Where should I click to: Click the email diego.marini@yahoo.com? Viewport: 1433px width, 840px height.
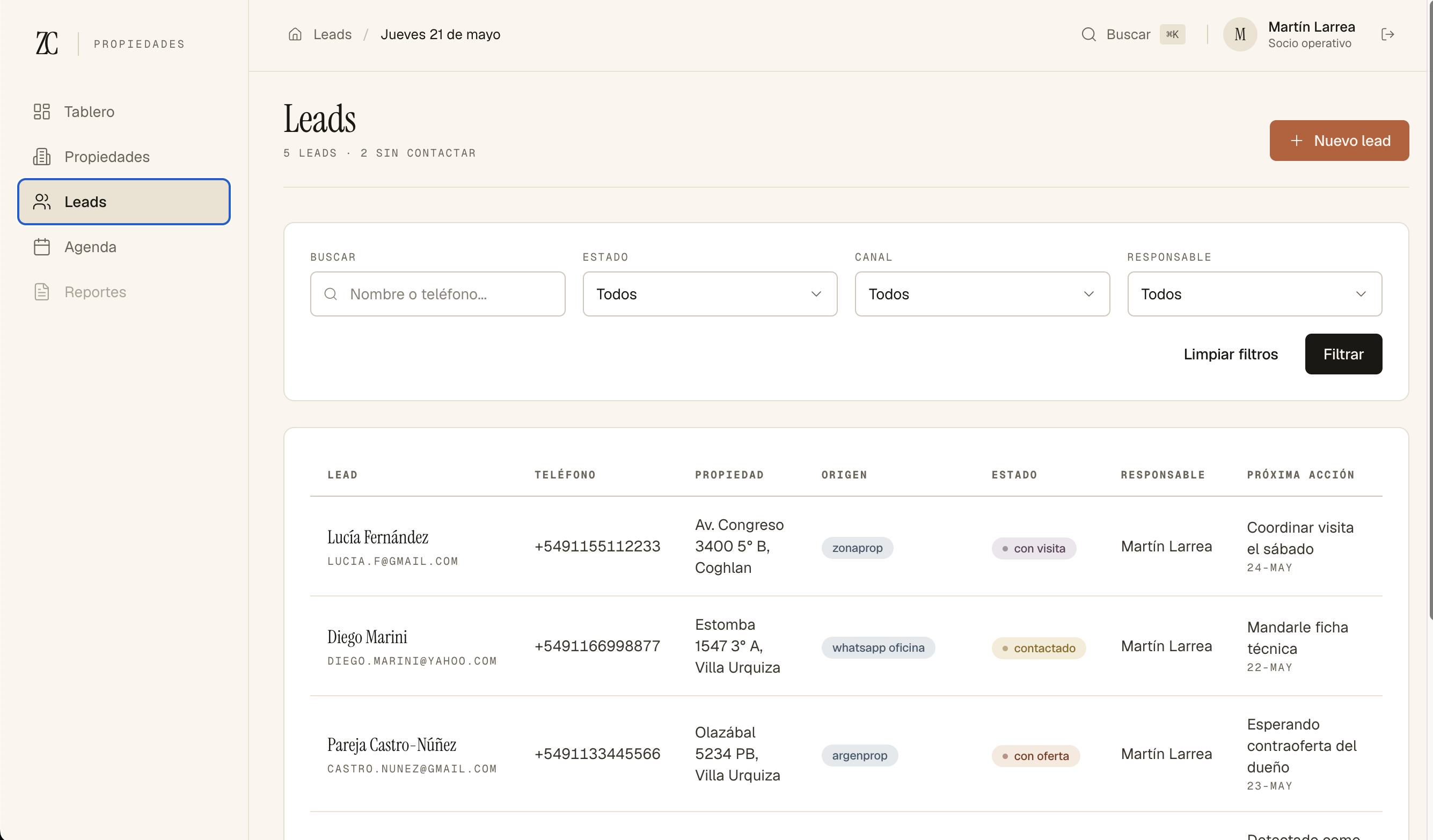(412, 661)
